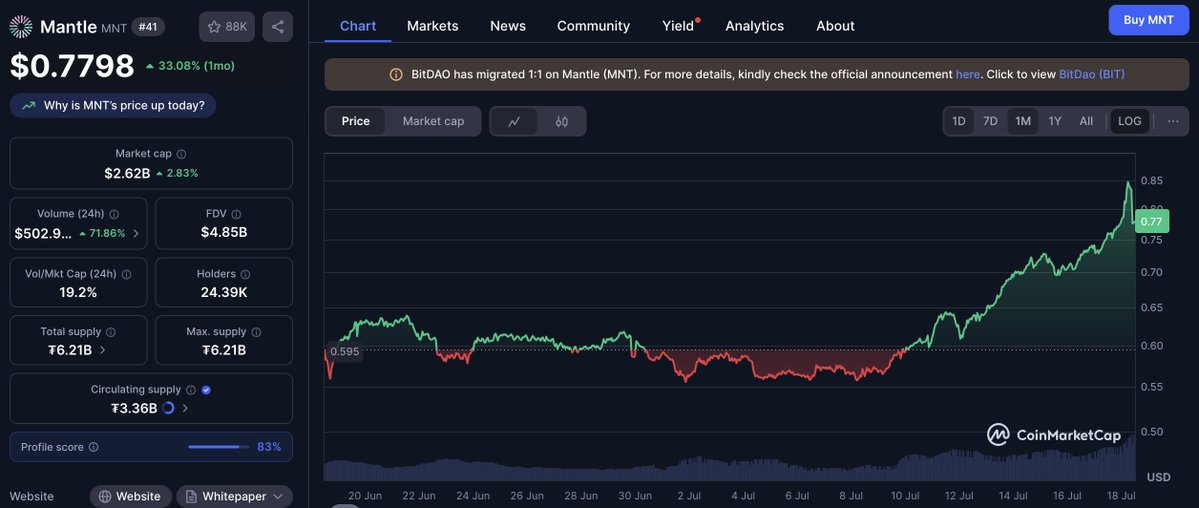1199x508 pixels.
Task: Open the Community tab
Action: pyautogui.click(x=593, y=26)
